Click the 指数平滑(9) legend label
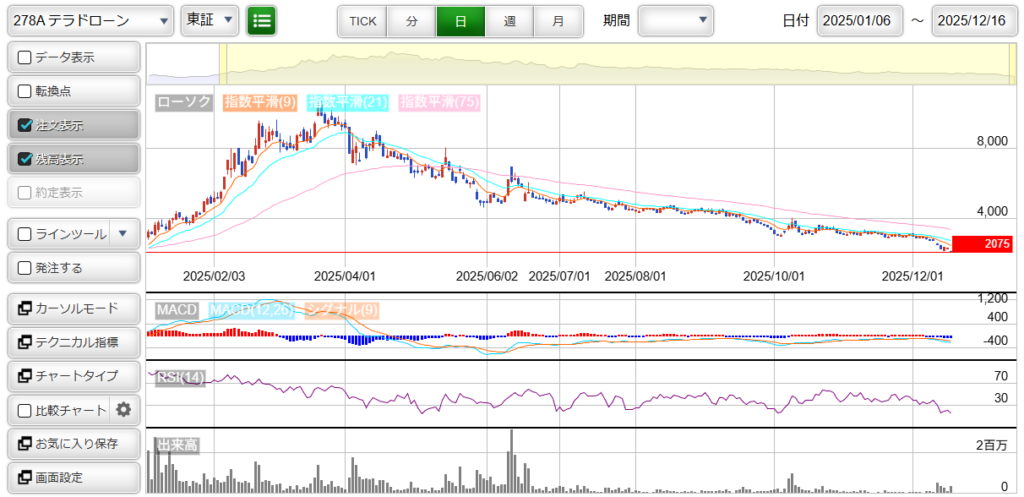Viewport: 1024px width, 497px height. (x=260, y=102)
